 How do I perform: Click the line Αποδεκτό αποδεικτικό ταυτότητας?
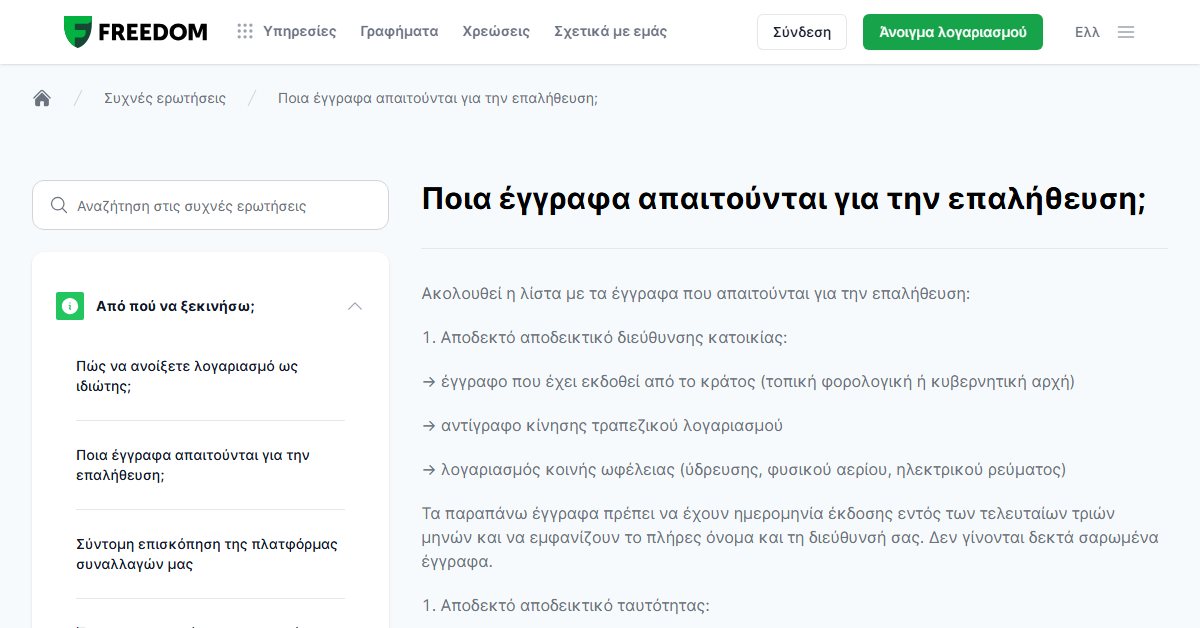[566, 606]
